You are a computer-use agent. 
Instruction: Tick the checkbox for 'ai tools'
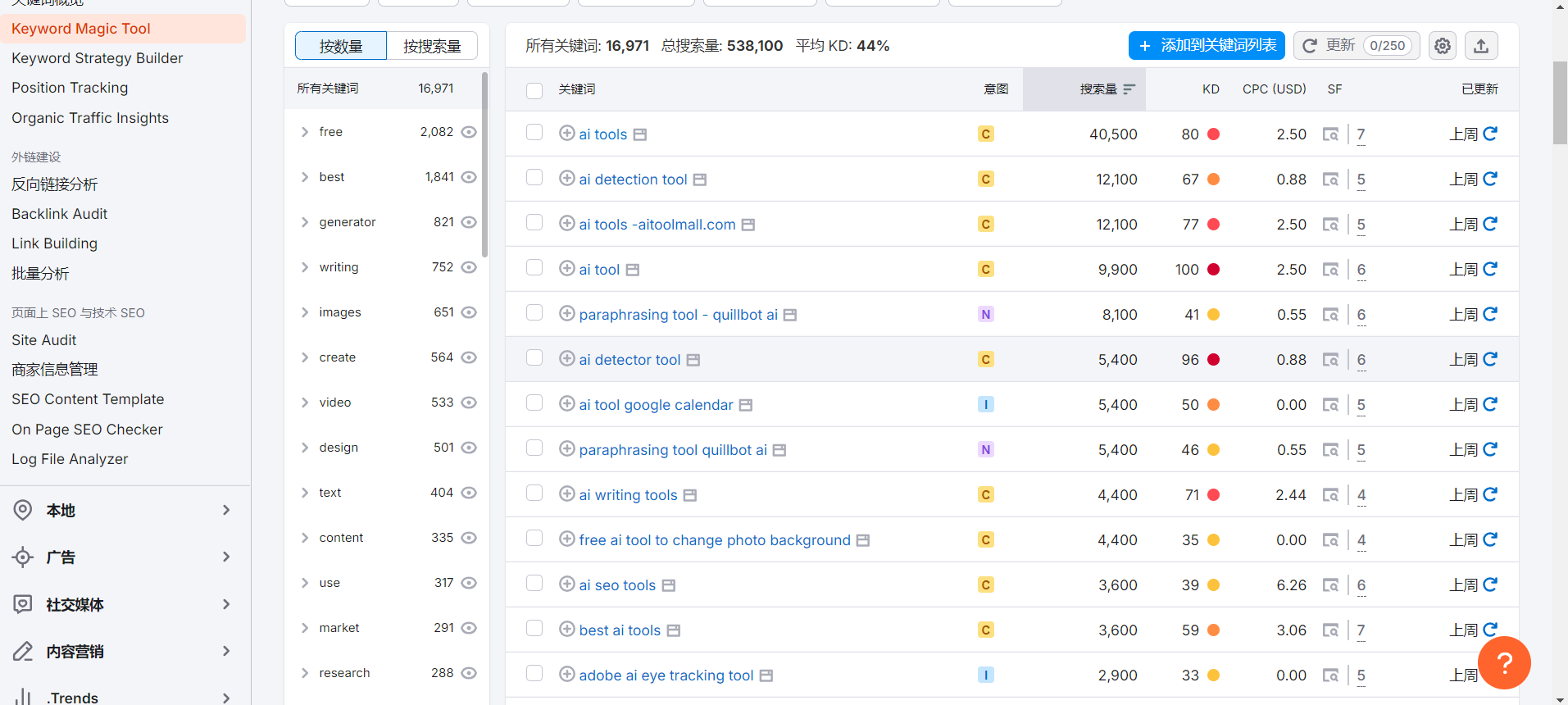pos(534,132)
